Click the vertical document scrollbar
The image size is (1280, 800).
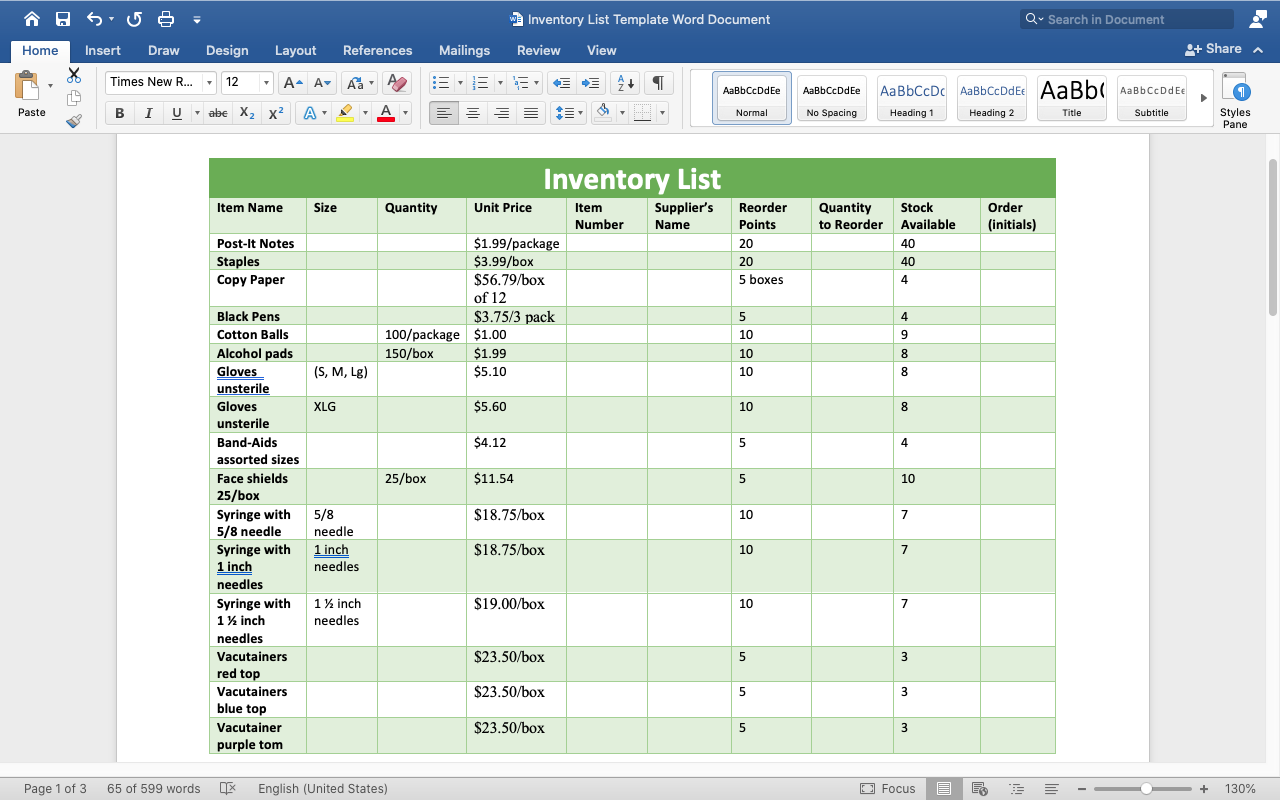point(1273,238)
